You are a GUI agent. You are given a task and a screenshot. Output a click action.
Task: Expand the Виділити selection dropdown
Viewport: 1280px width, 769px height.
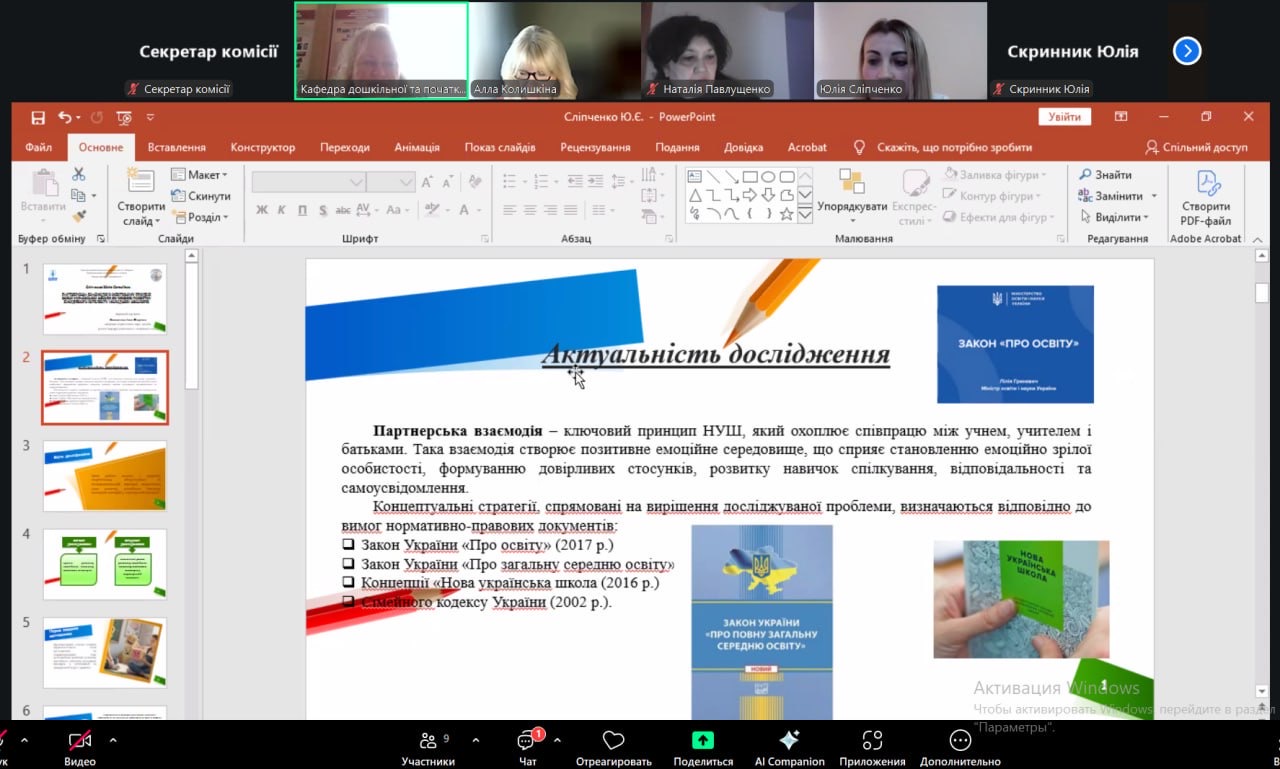[1116, 217]
